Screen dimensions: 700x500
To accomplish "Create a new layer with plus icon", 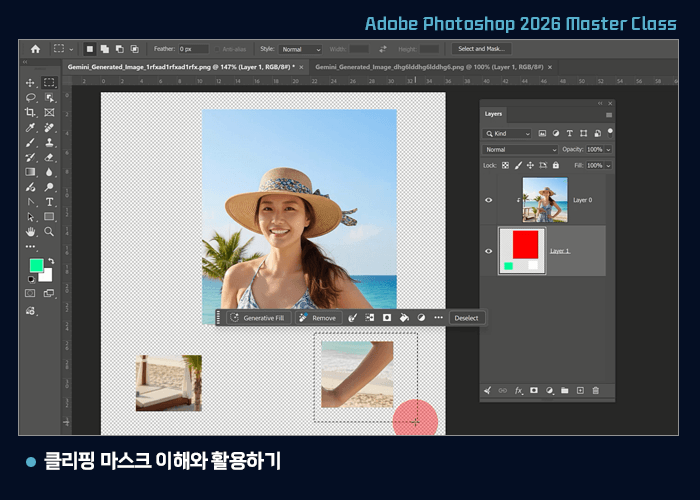I will (580, 391).
